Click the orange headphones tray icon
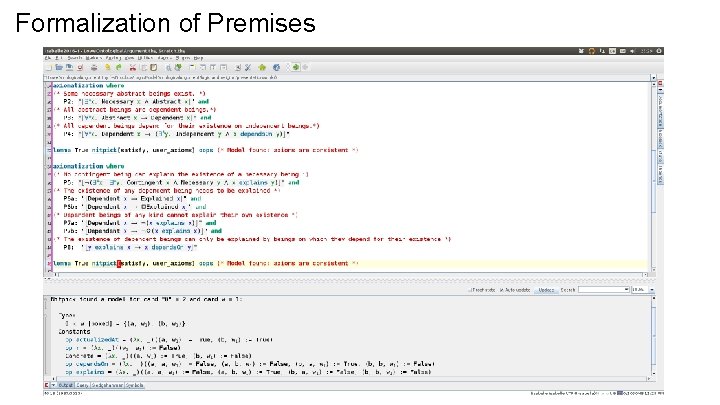Screen dimensions: 720x405 (x=592, y=51)
